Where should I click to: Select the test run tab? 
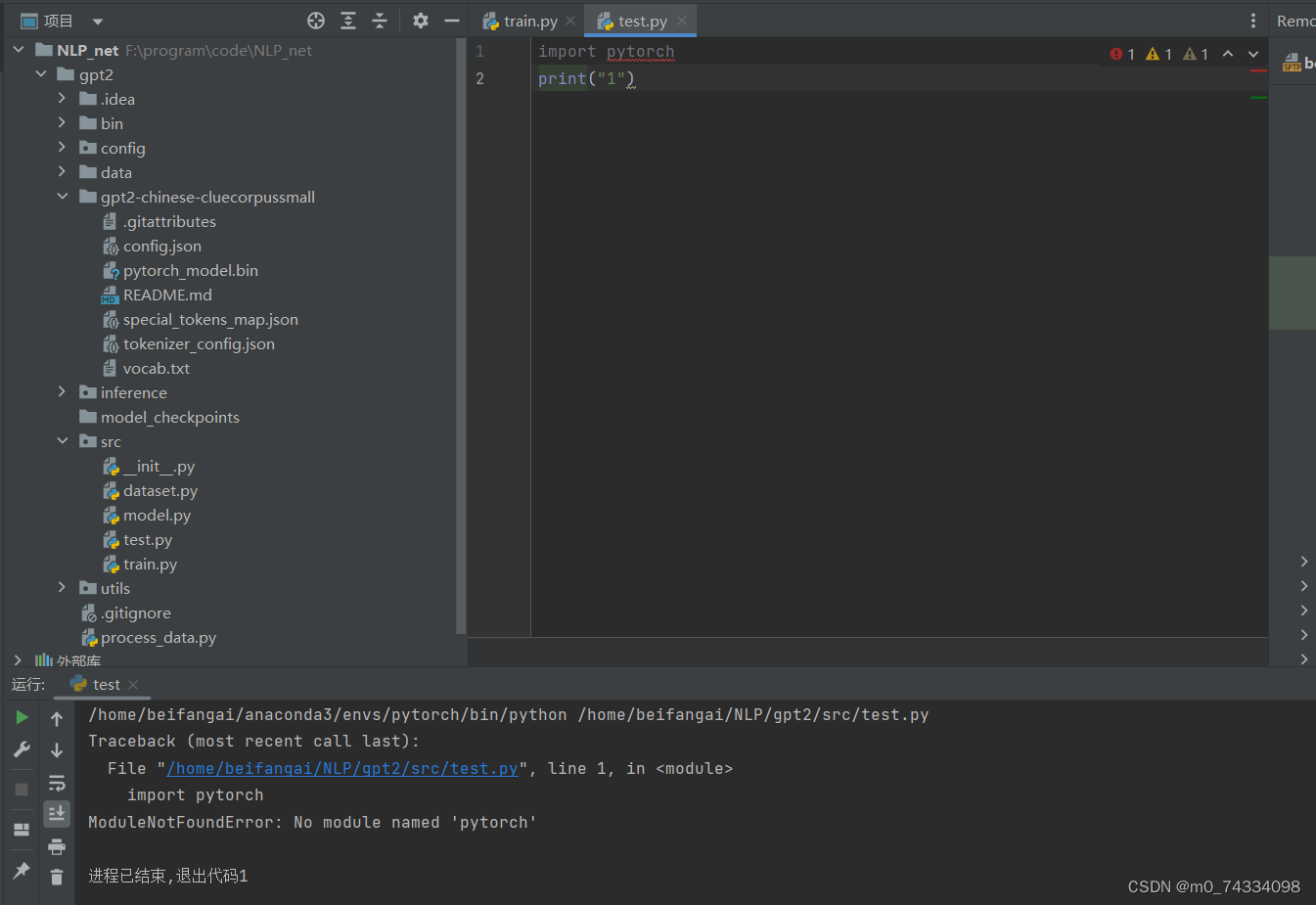click(104, 684)
